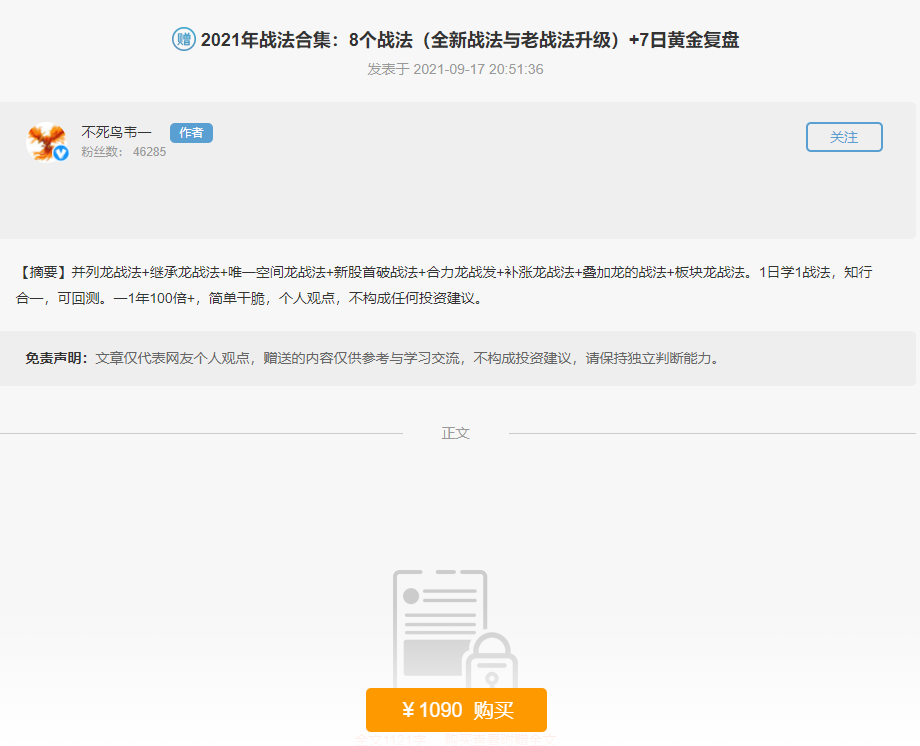Click the 作者 author badge label
Viewport: 920px width, 746px height.
[190, 131]
